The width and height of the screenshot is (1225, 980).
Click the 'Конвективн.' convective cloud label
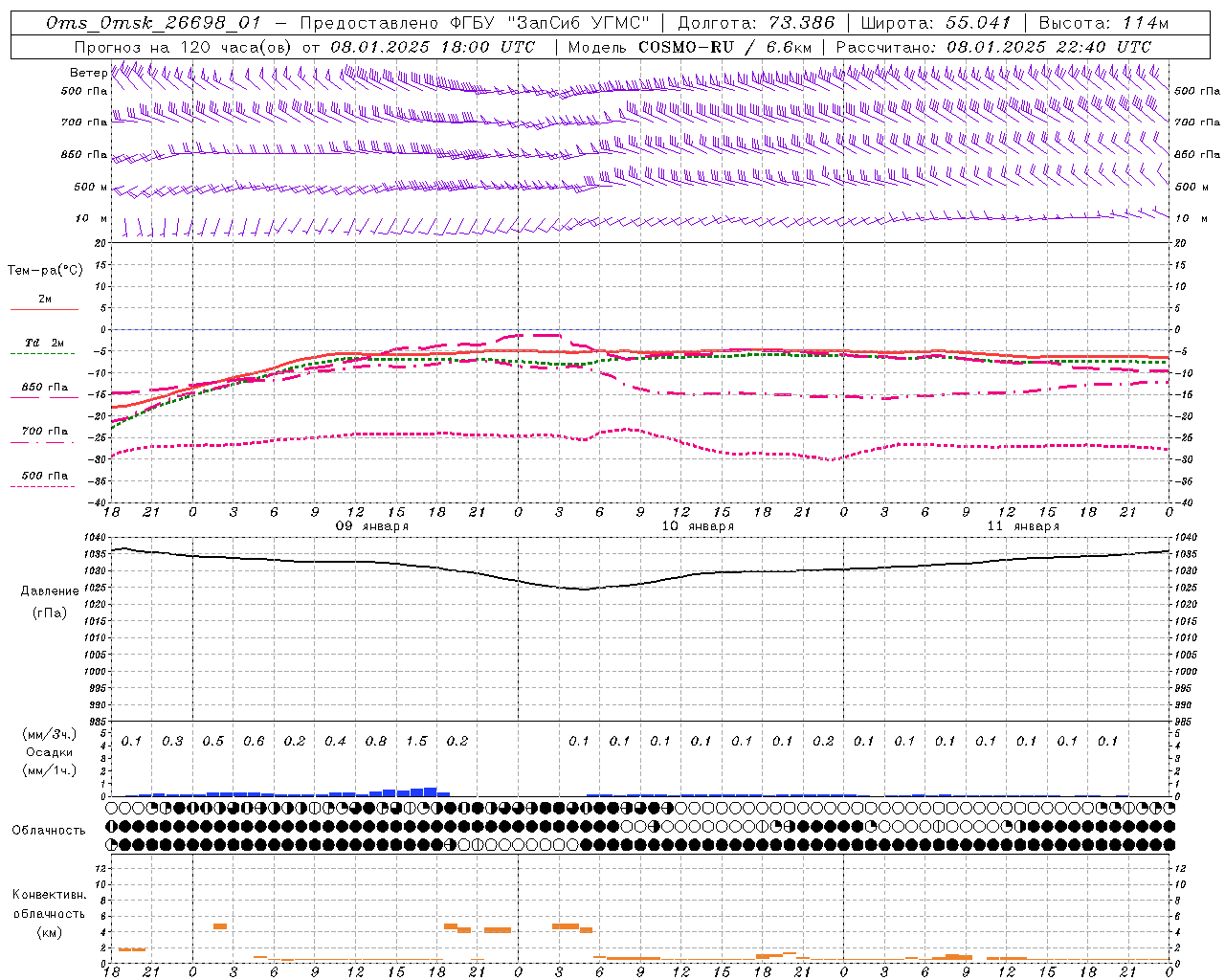click(49, 895)
